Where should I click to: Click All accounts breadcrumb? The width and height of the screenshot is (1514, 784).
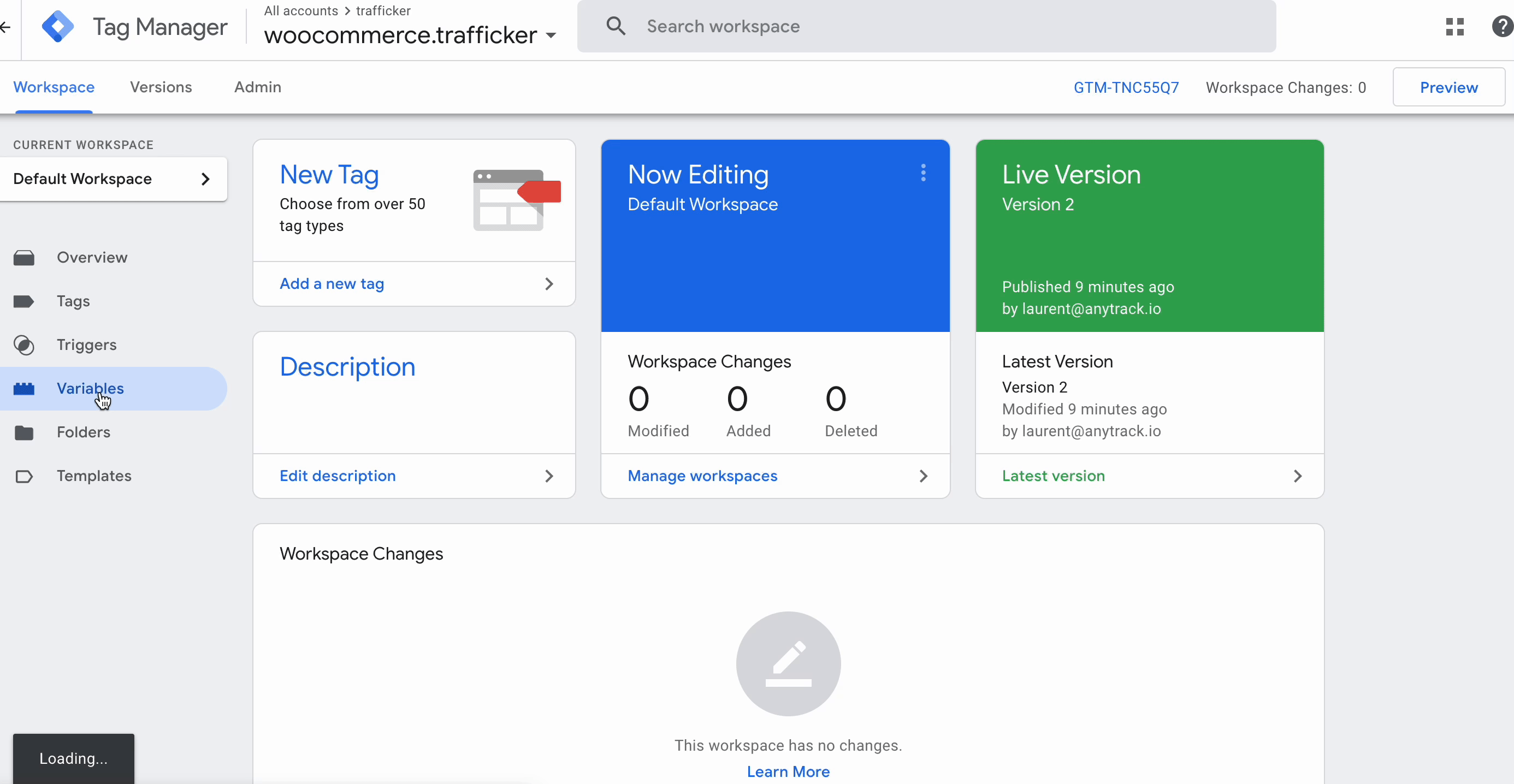(x=301, y=10)
